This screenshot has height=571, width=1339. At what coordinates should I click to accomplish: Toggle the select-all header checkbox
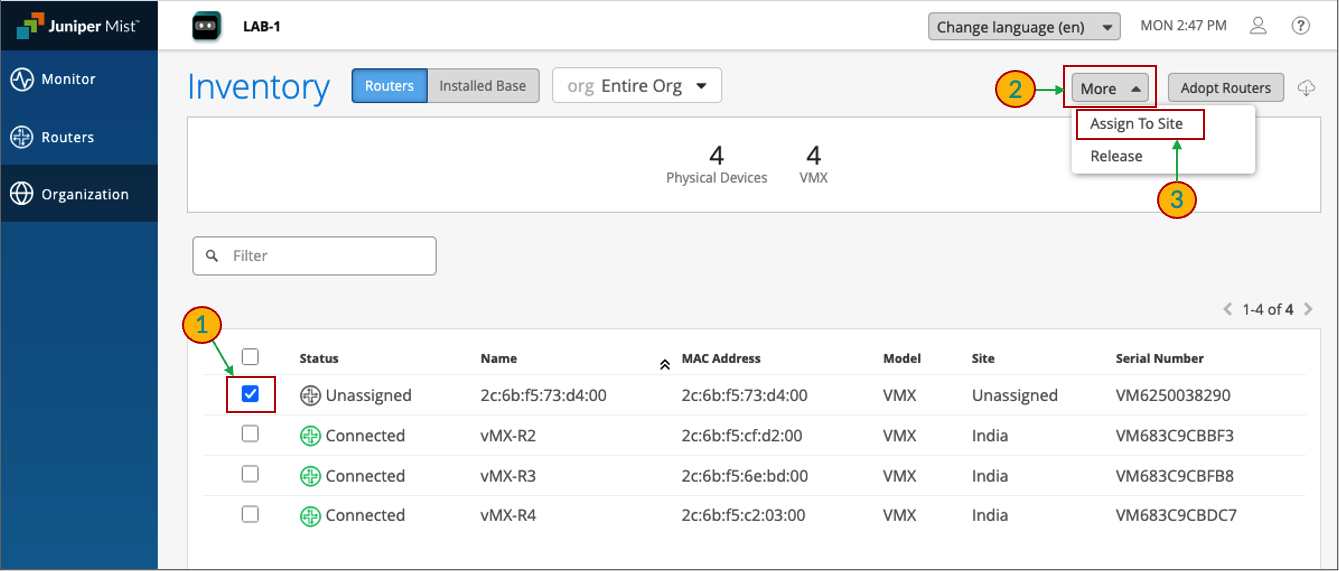coord(250,357)
